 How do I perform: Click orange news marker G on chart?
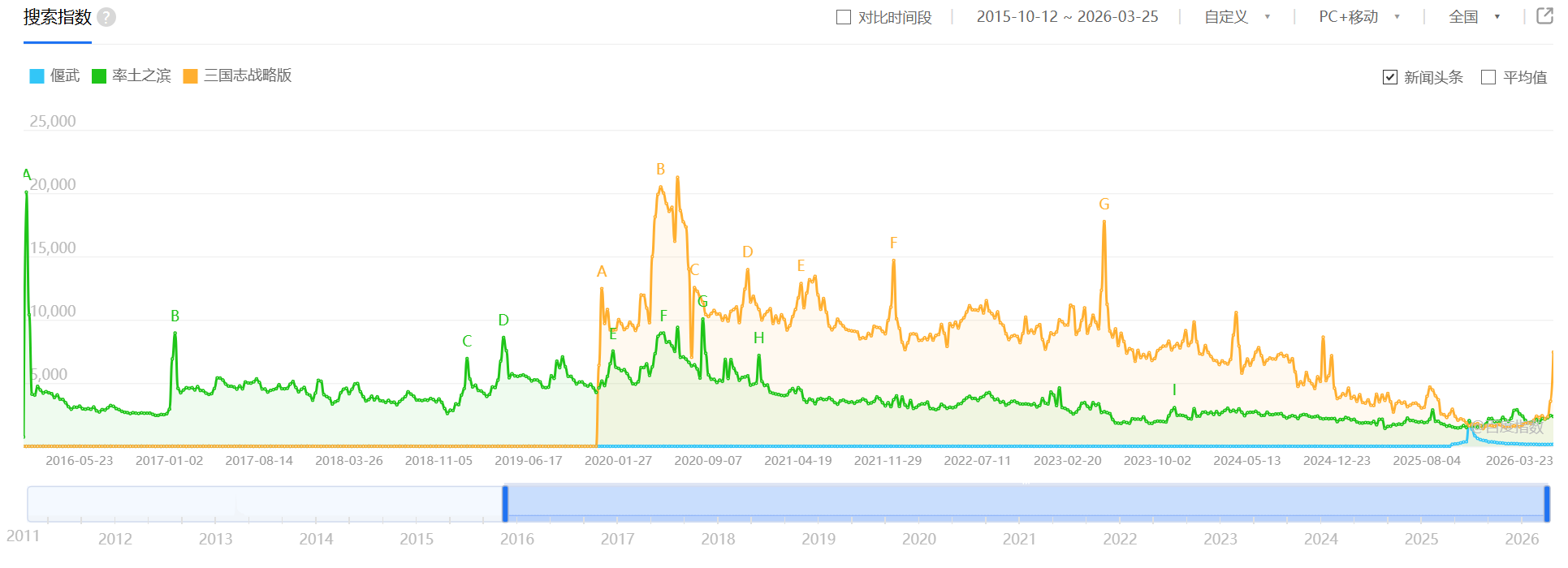pos(1104,204)
